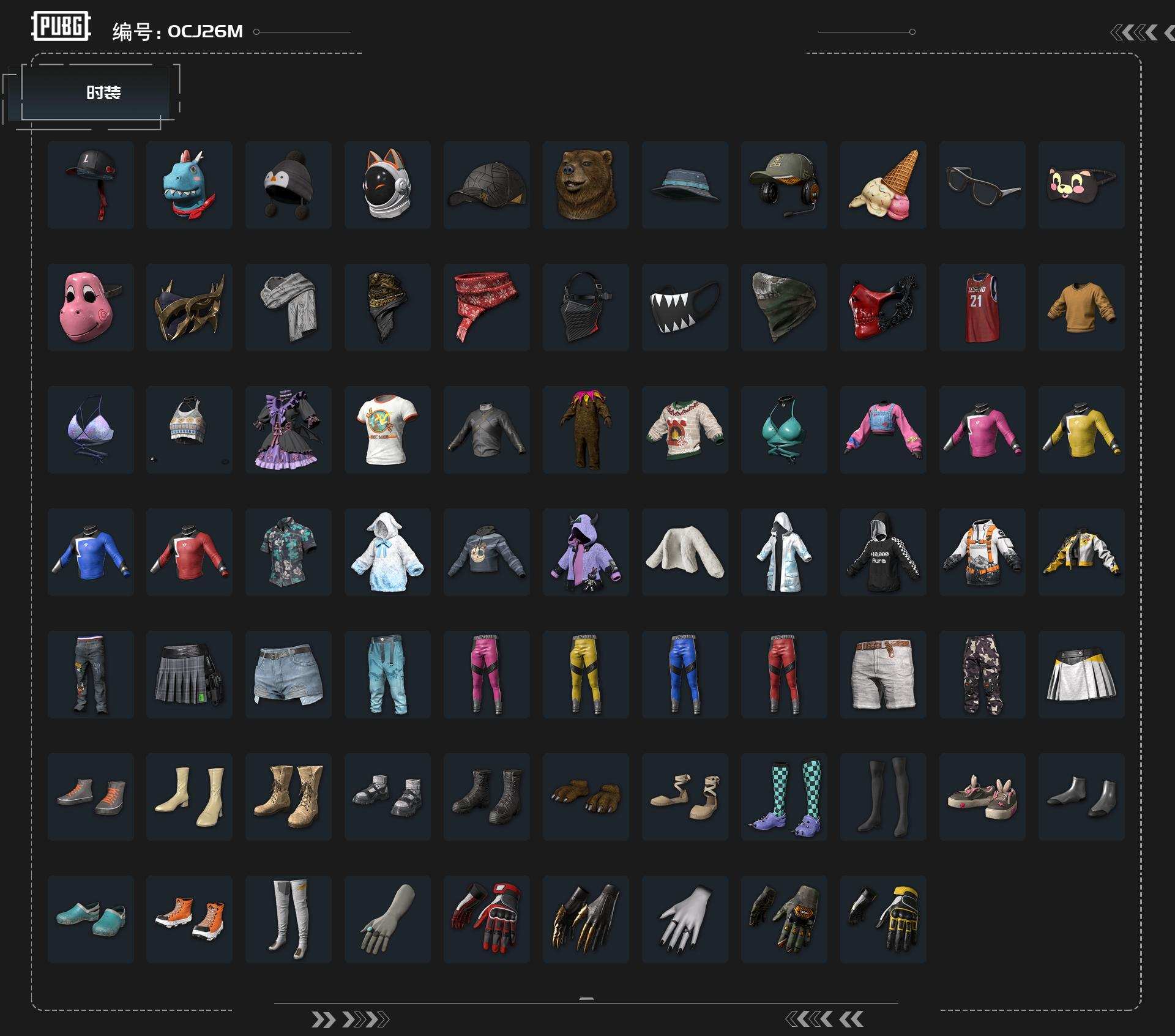This screenshot has height=1036, width=1175.
Task: Select the bunny ear sneakers
Action: [982, 797]
